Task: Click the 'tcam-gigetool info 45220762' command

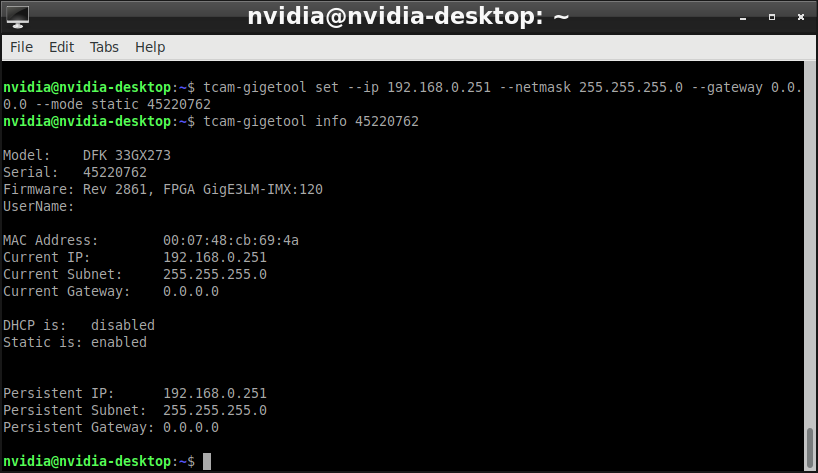Action: point(311,122)
